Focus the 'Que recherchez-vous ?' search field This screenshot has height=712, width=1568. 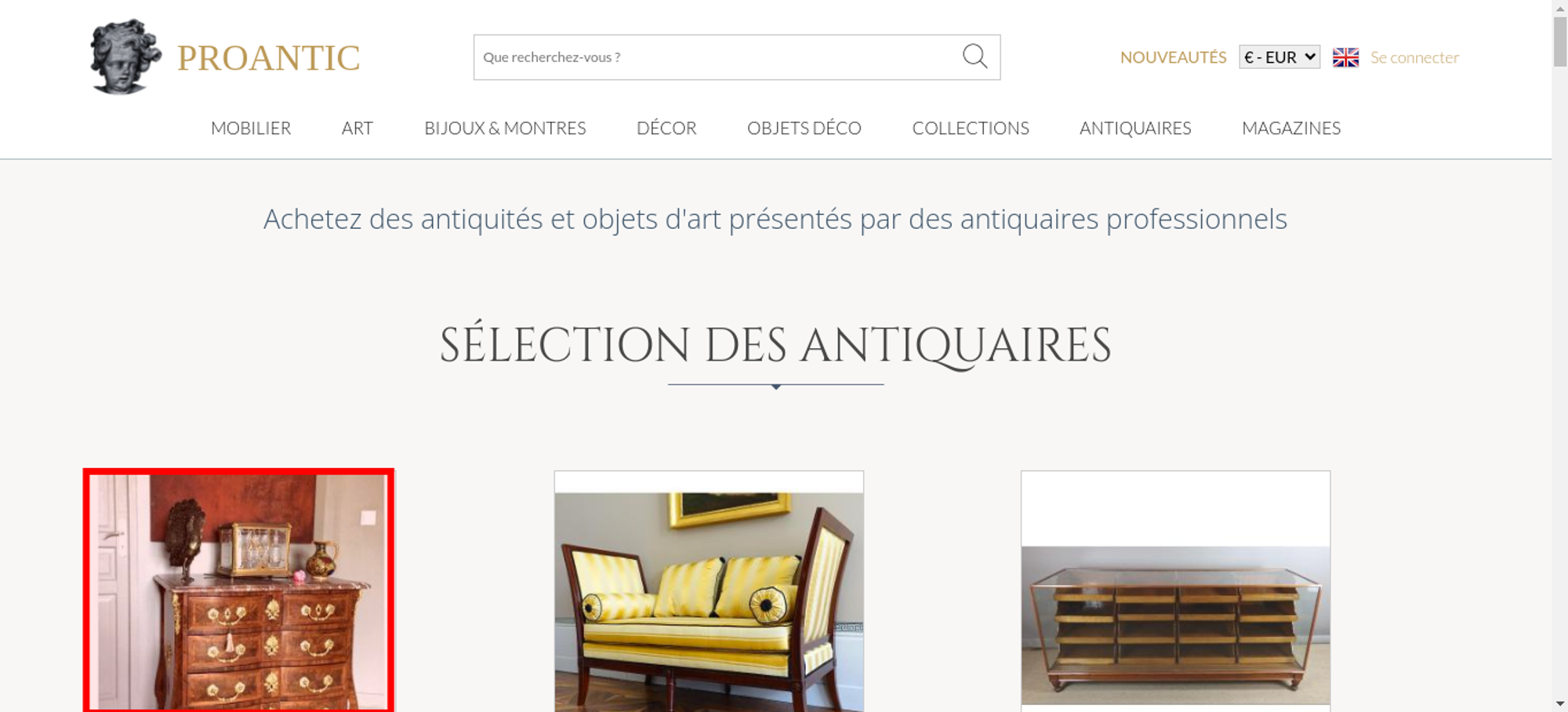point(717,57)
